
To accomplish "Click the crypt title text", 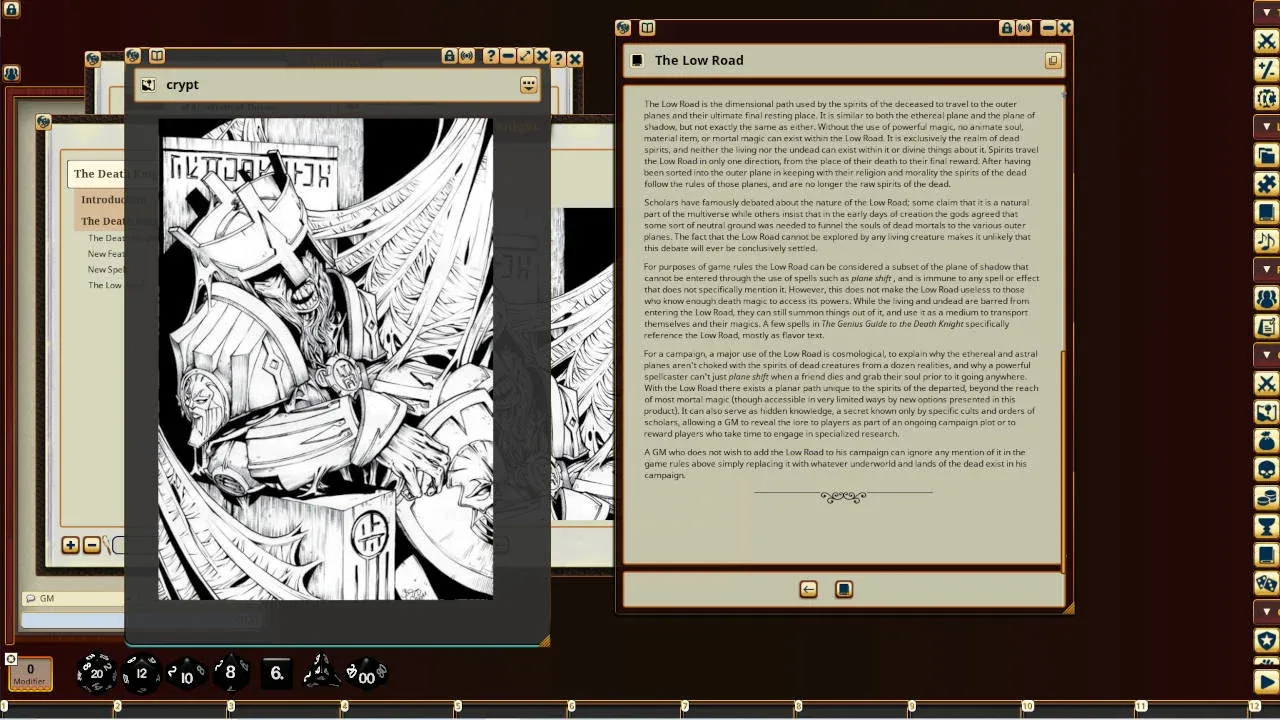I will (x=182, y=85).
